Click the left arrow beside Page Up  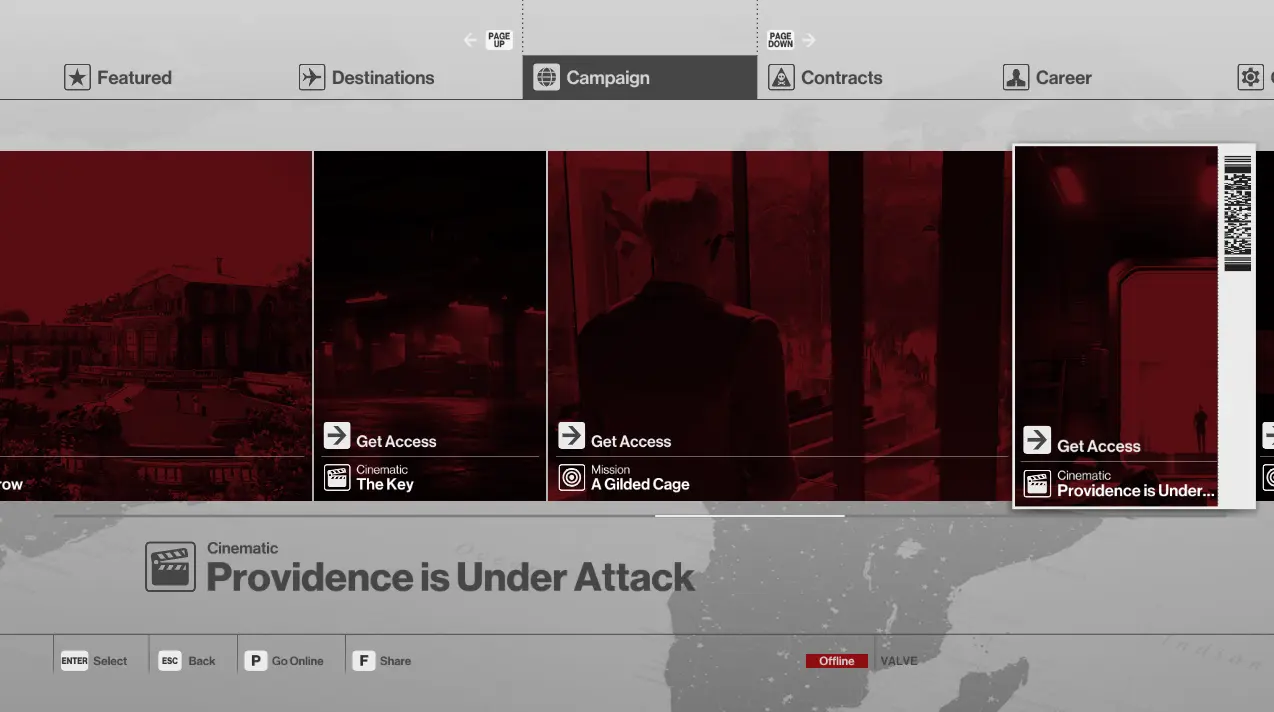point(471,40)
